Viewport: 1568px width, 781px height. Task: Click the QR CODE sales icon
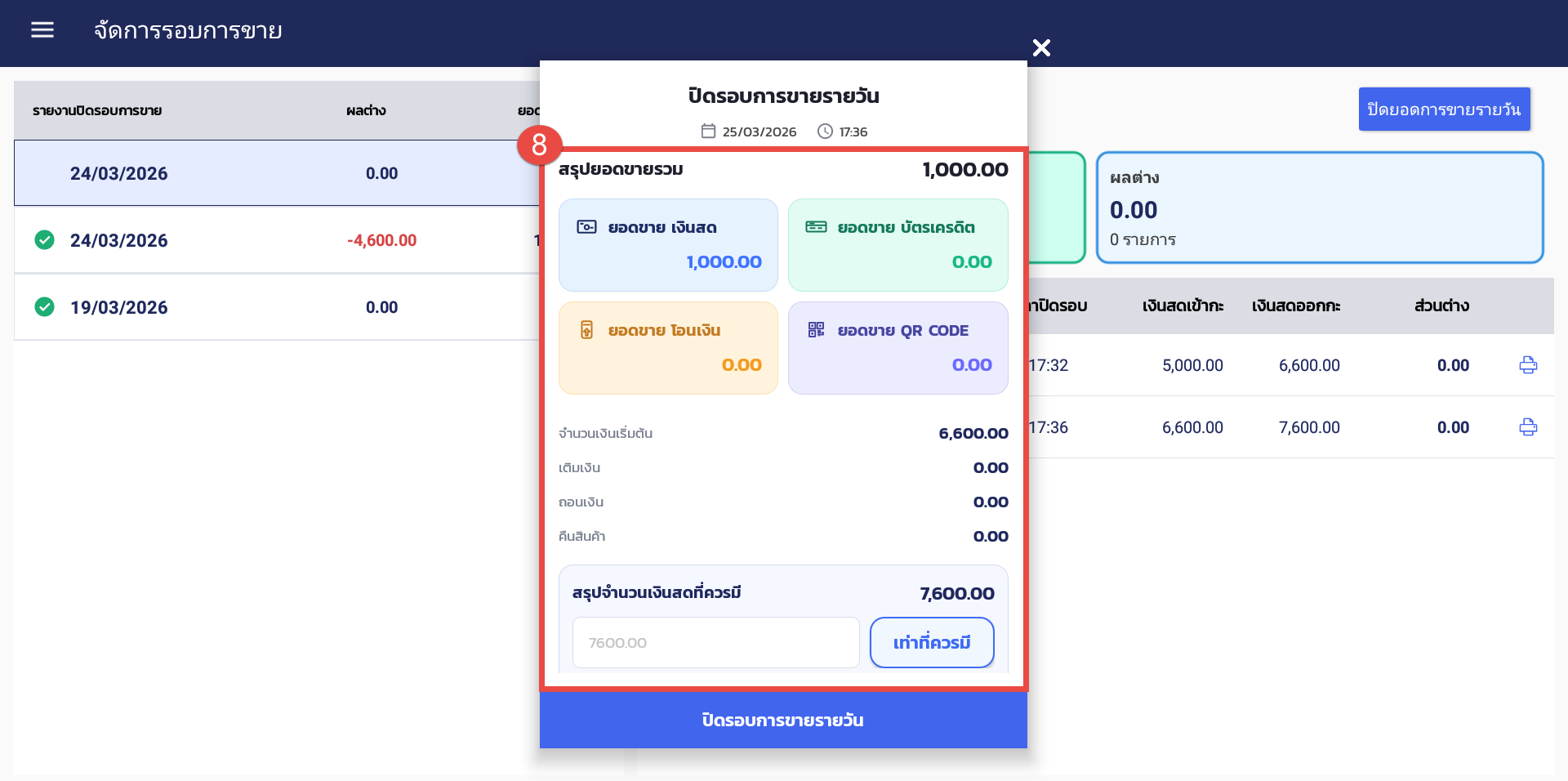816,330
